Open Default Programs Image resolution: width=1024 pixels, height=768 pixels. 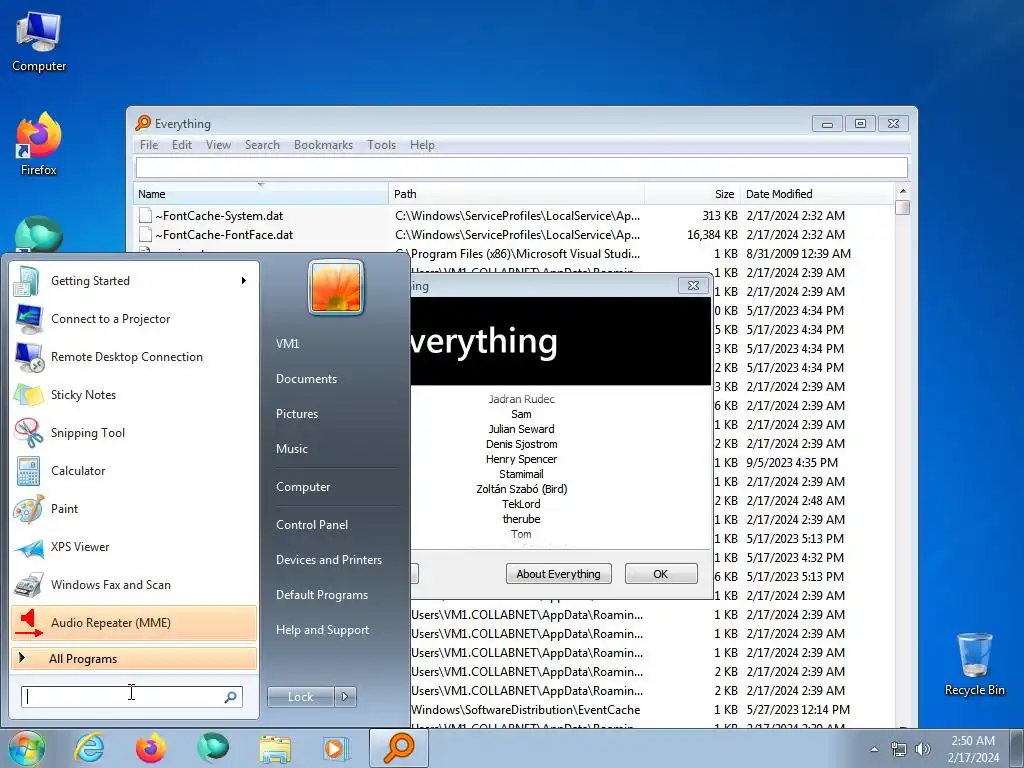pos(321,595)
